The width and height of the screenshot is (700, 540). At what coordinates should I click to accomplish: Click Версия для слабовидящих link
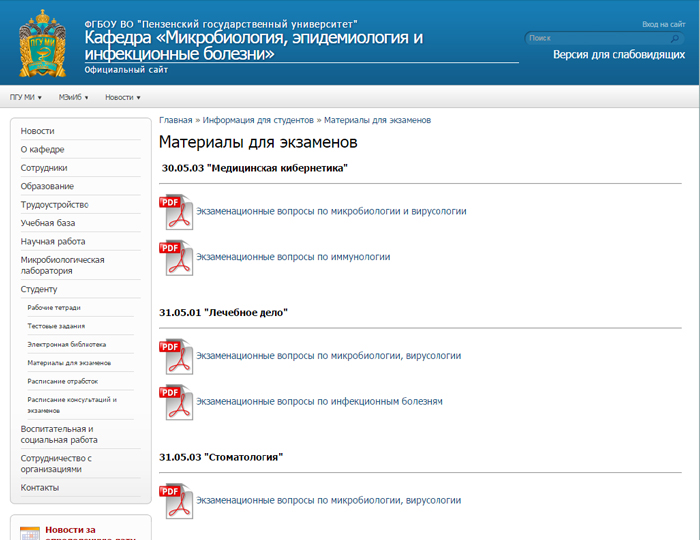(x=618, y=55)
